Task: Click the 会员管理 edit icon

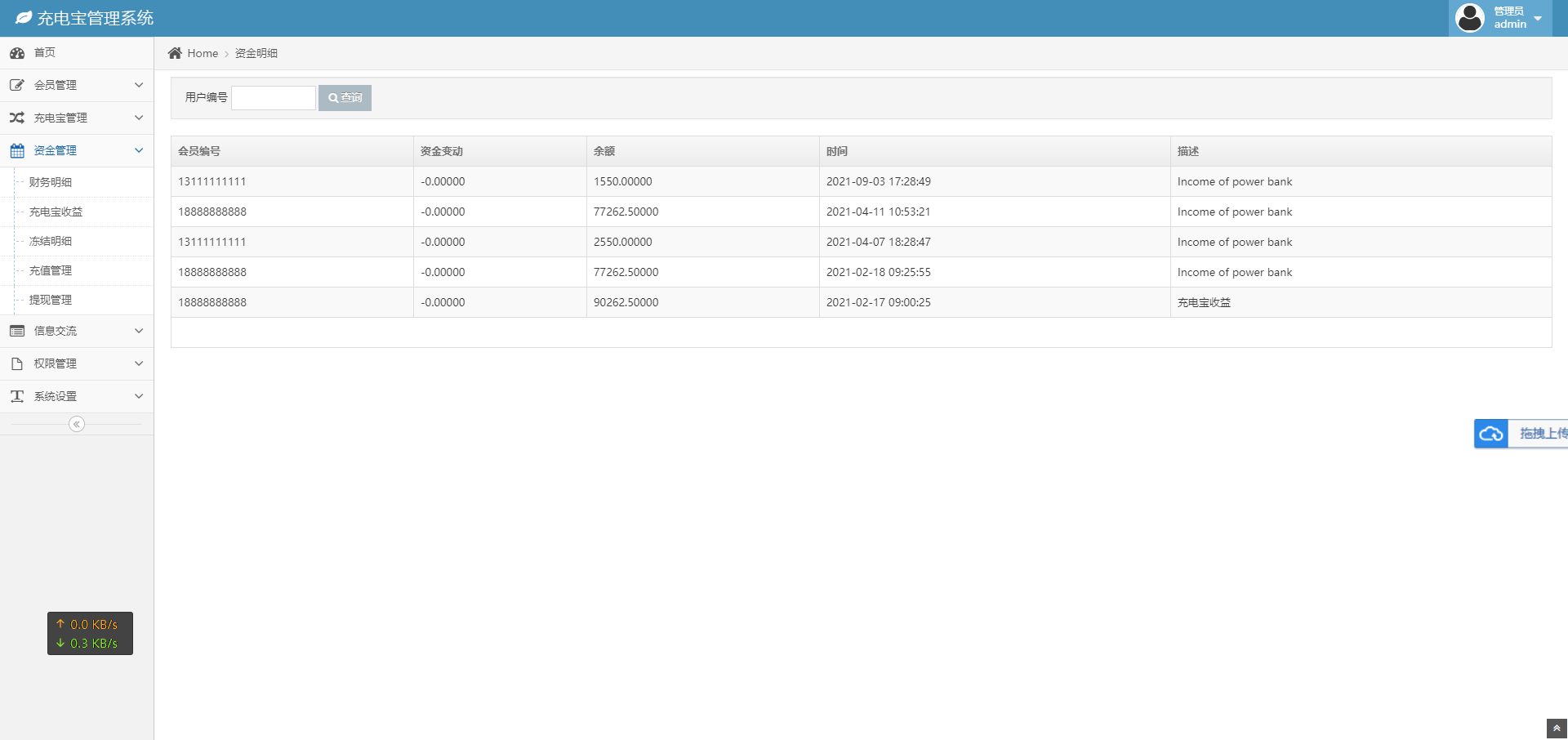Action: coord(17,85)
